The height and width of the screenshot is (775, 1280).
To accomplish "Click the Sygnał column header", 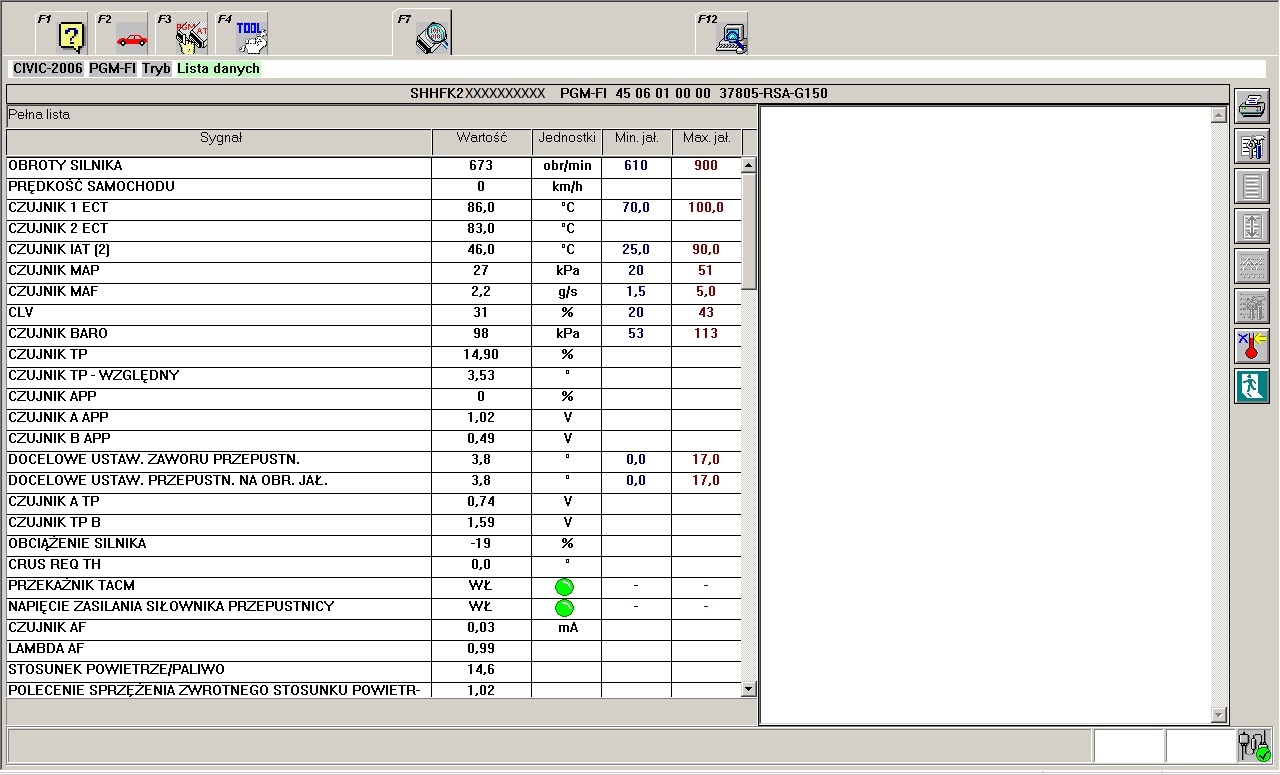I will point(220,141).
